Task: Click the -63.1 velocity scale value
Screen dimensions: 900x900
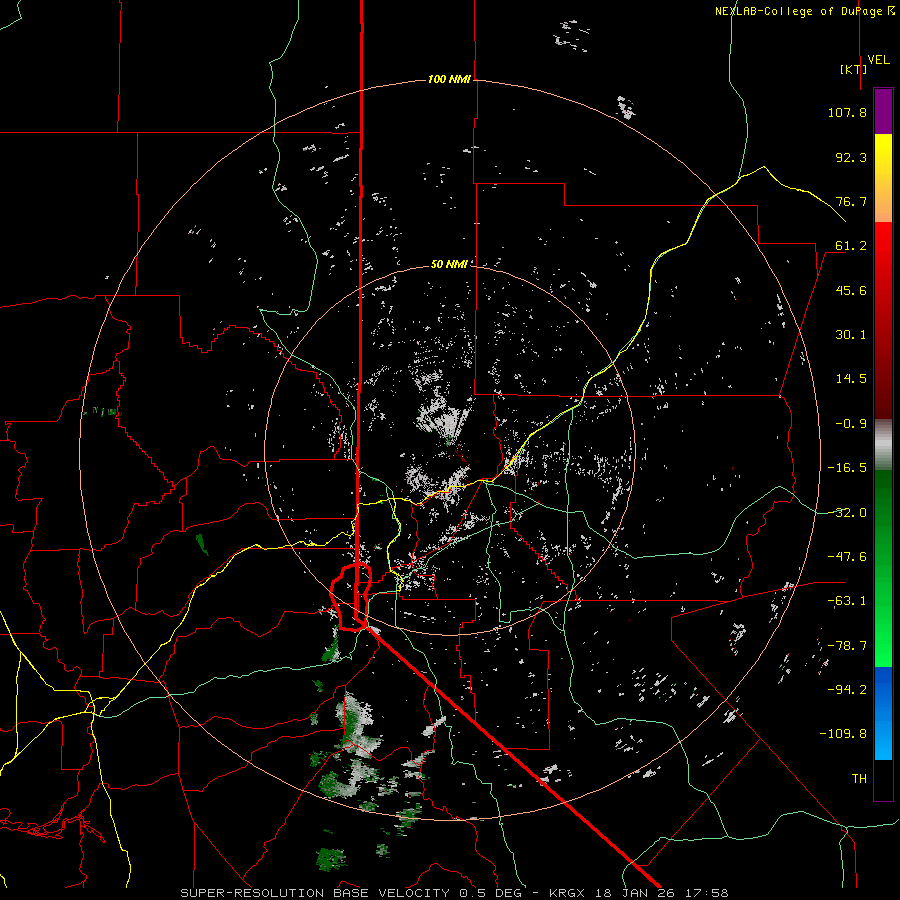Action: click(847, 601)
